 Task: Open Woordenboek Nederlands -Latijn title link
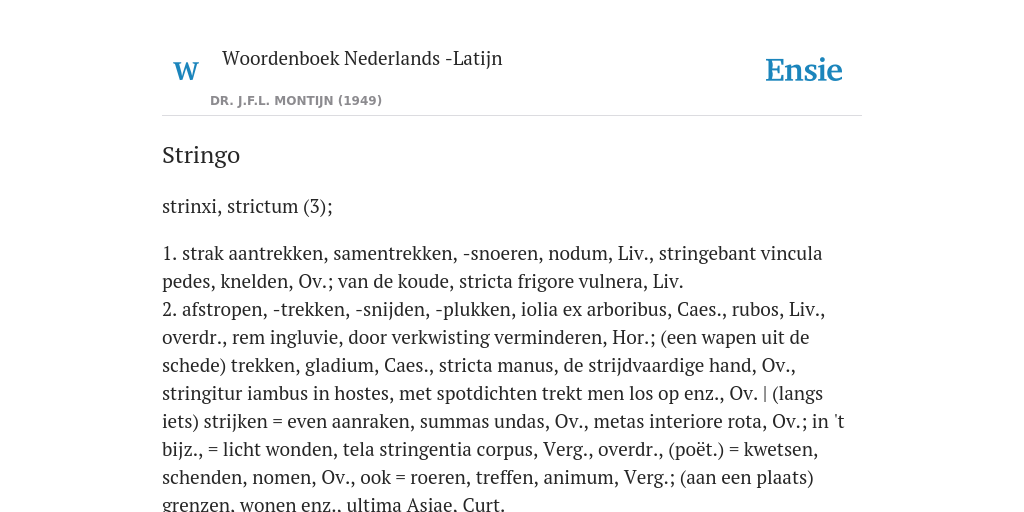tap(362, 58)
